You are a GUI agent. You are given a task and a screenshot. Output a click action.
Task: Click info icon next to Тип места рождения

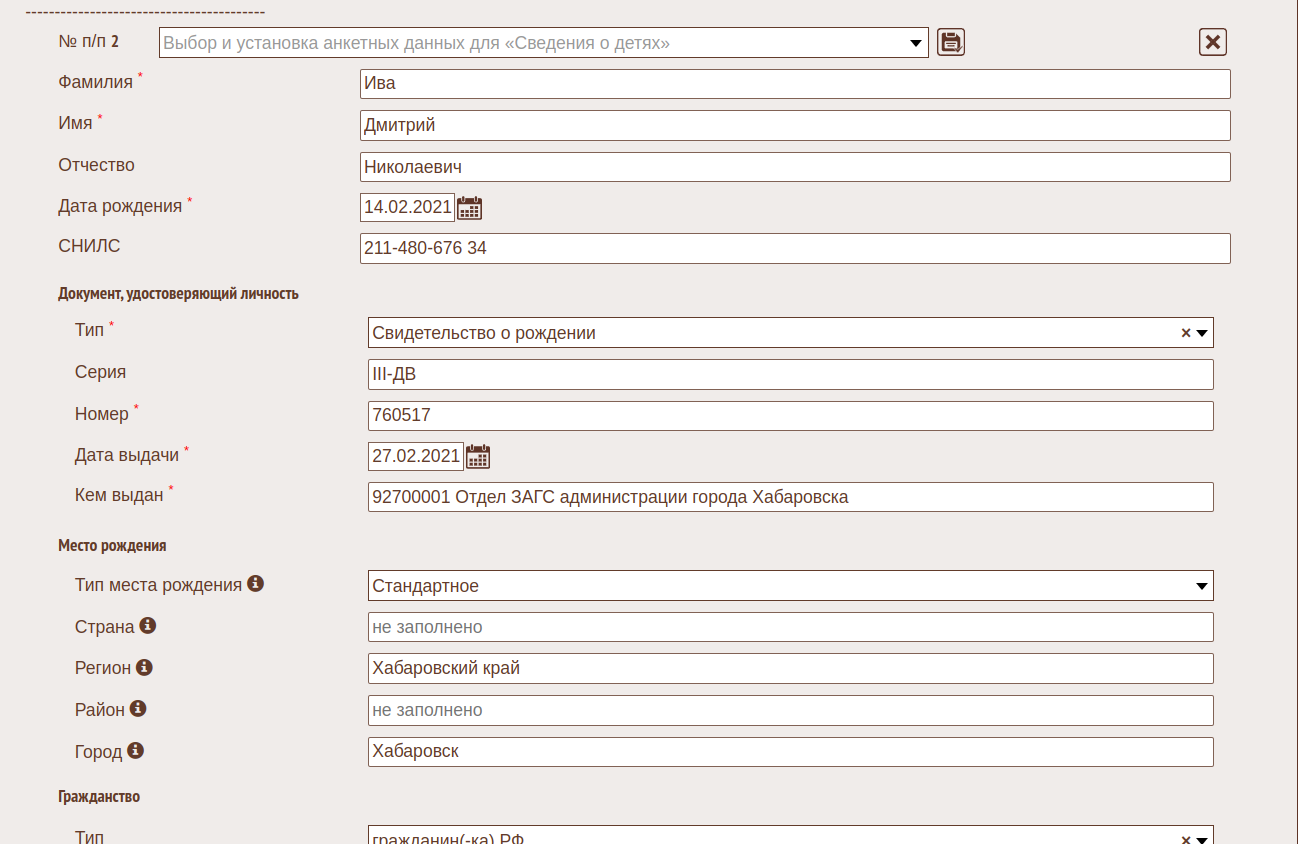(x=255, y=583)
